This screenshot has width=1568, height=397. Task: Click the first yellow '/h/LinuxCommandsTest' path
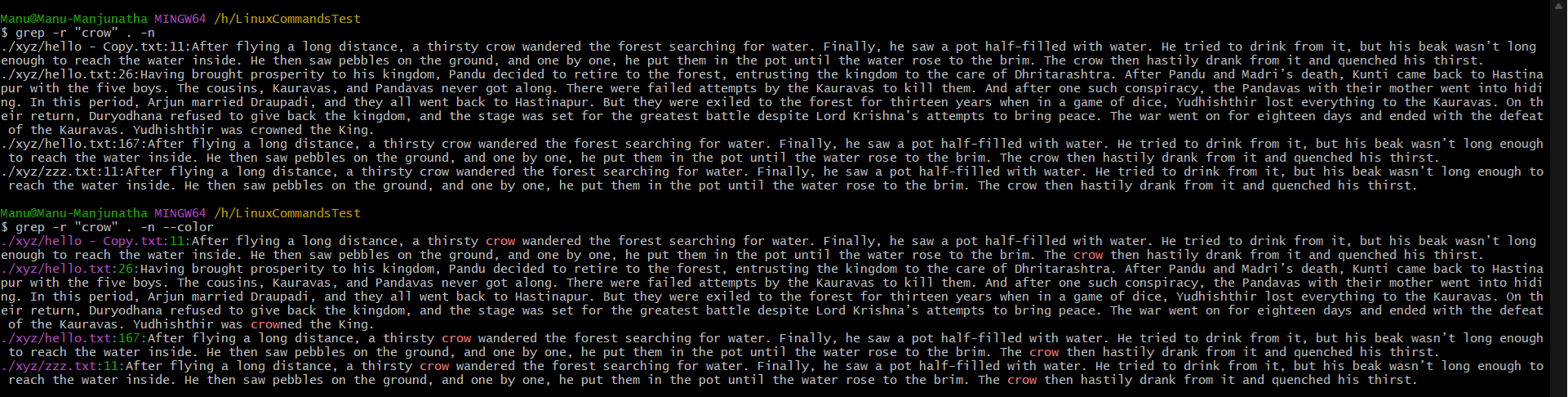[x=287, y=19]
